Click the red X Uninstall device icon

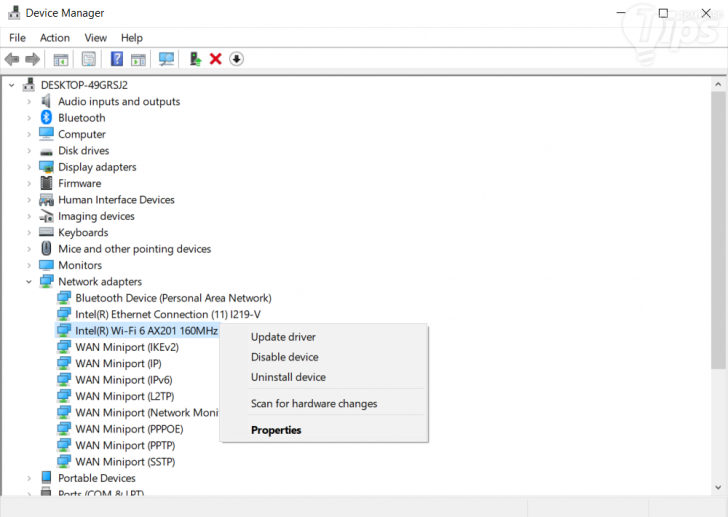coord(215,59)
